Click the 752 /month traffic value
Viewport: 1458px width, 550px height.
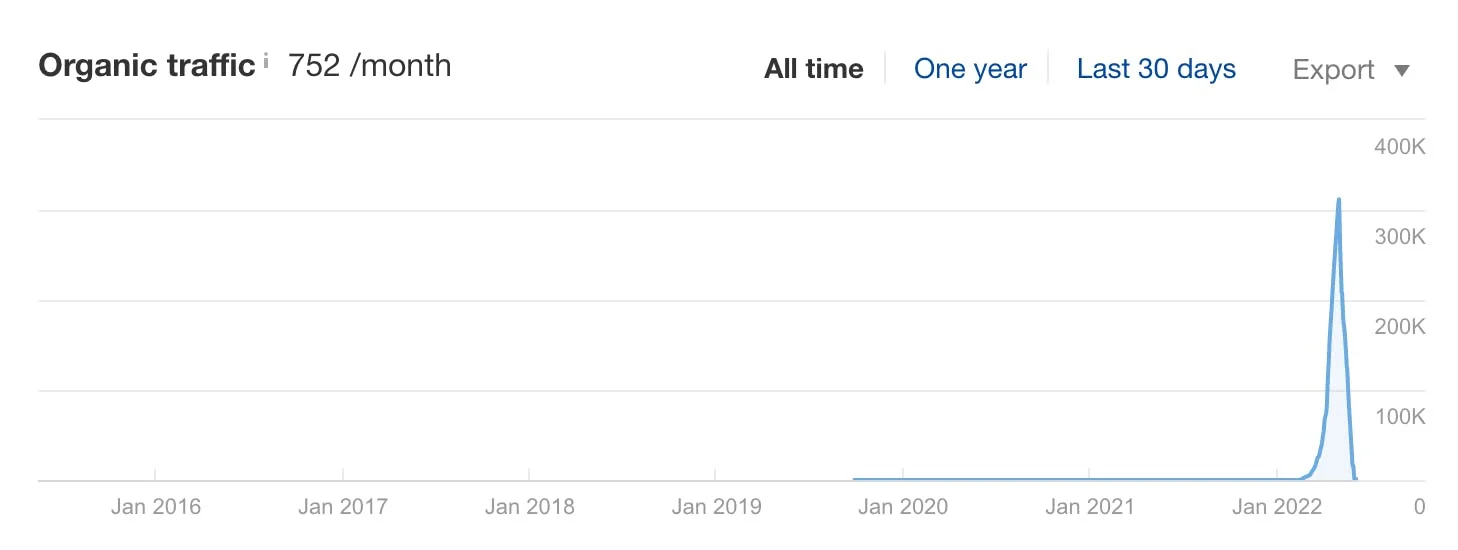(x=369, y=66)
